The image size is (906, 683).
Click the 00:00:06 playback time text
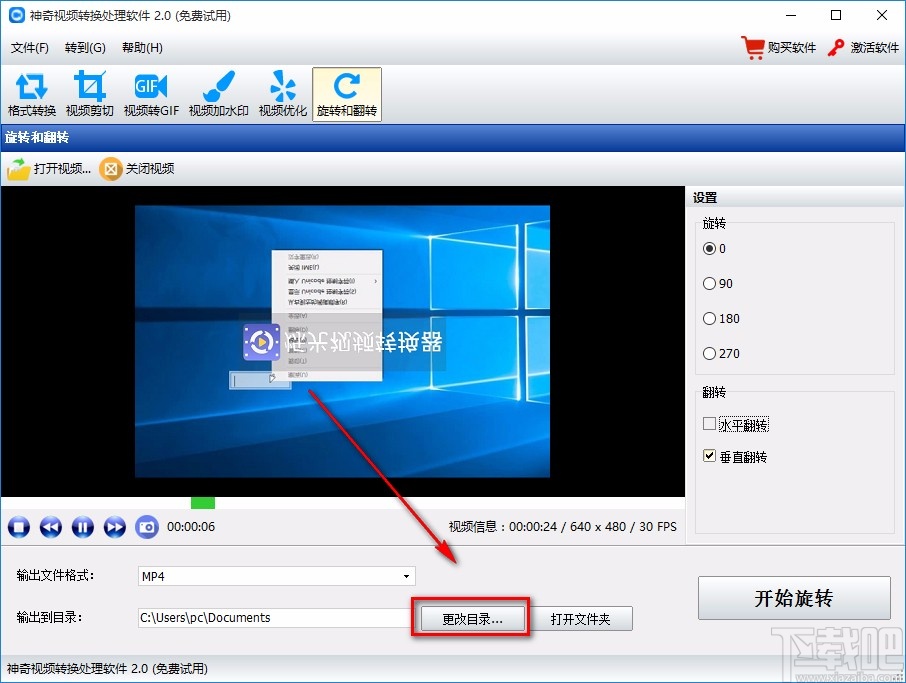[191, 527]
